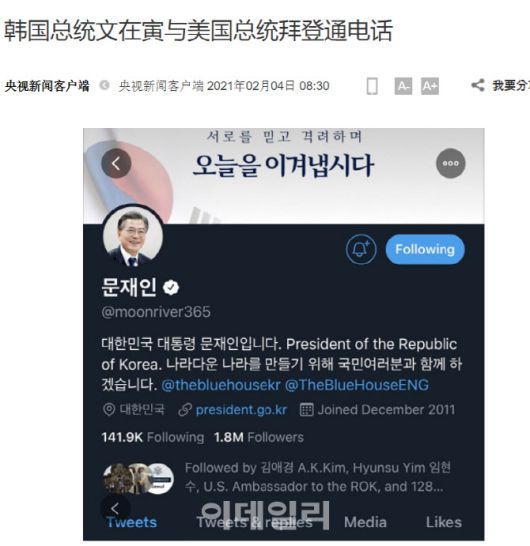Click the 央视新闻客户端 source name

click(x=47, y=86)
